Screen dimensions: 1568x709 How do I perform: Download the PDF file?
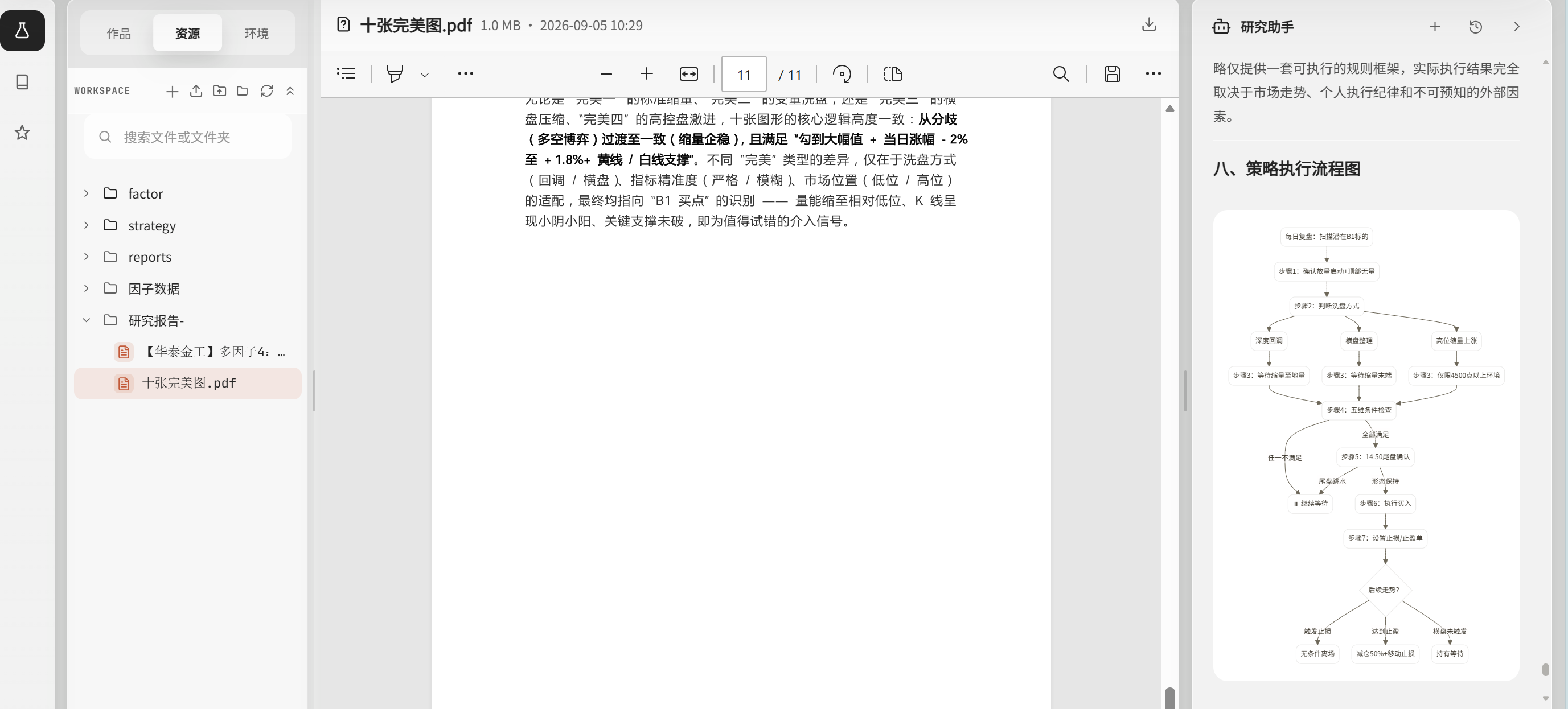pos(1148,24)
